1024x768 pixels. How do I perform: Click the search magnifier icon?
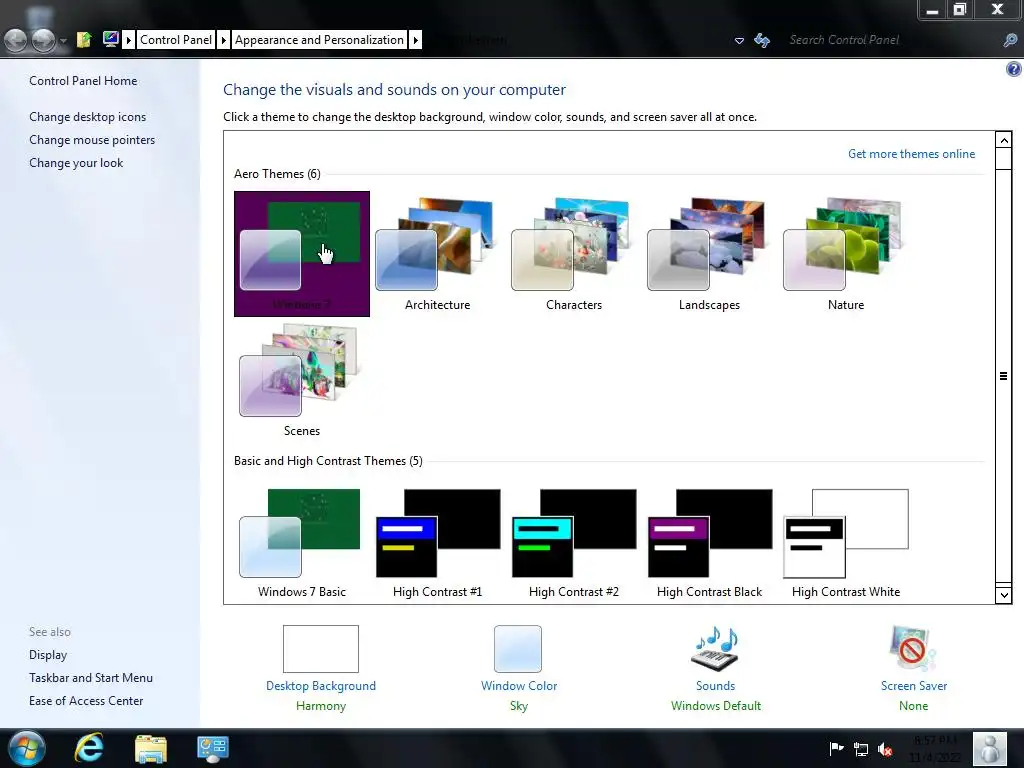pyautogui.click(x=1010, y=40)
